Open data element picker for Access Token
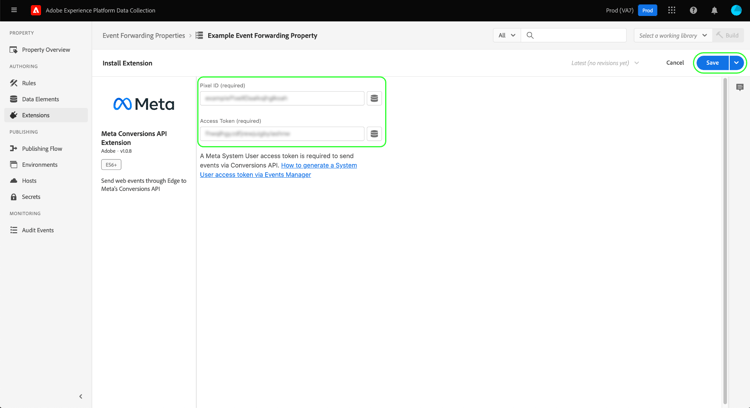Screen dimensions: 750x408 [374, 134]
